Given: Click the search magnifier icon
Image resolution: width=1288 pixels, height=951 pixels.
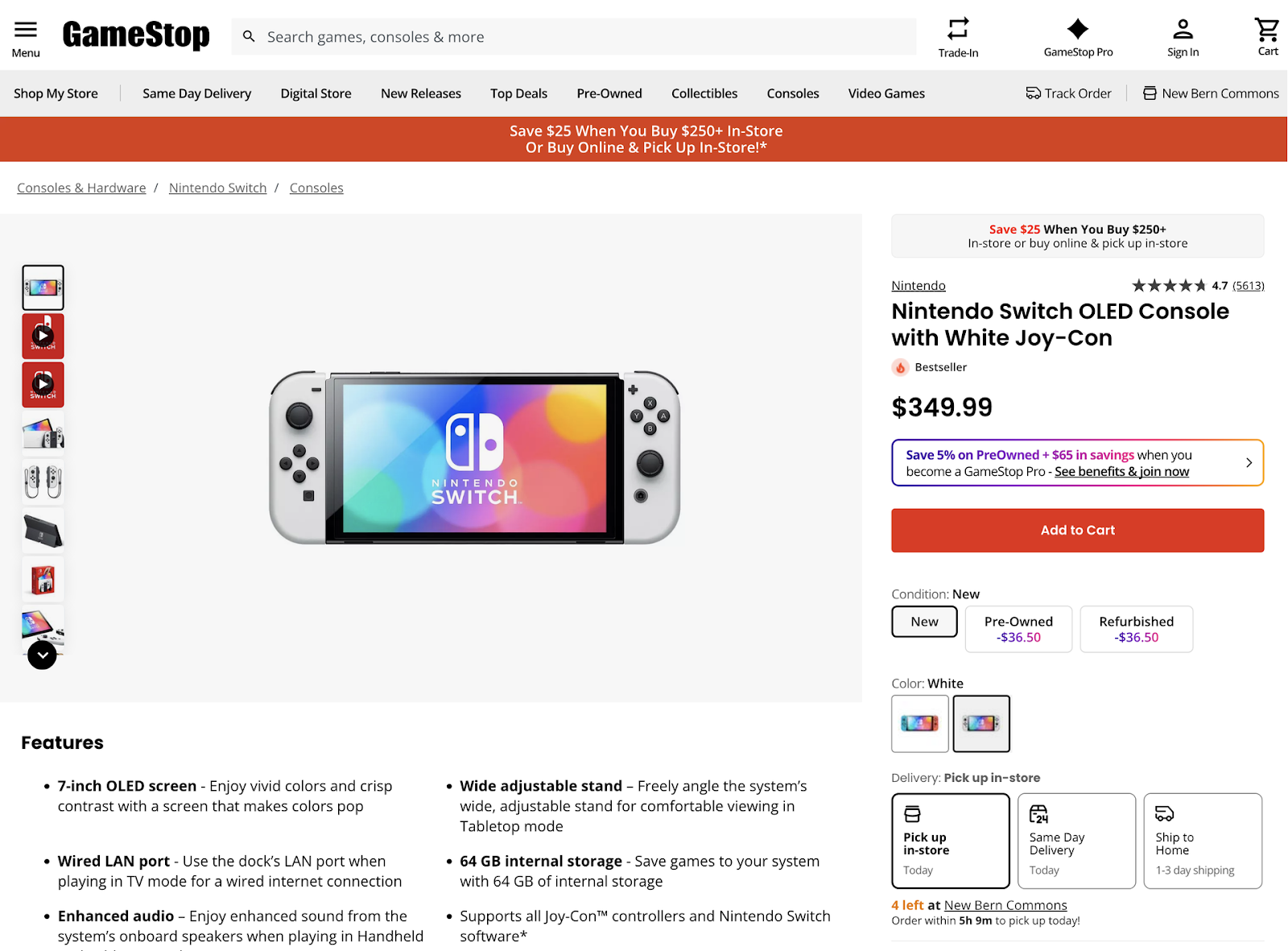Looking at the screenshot, I should point(248,36).
